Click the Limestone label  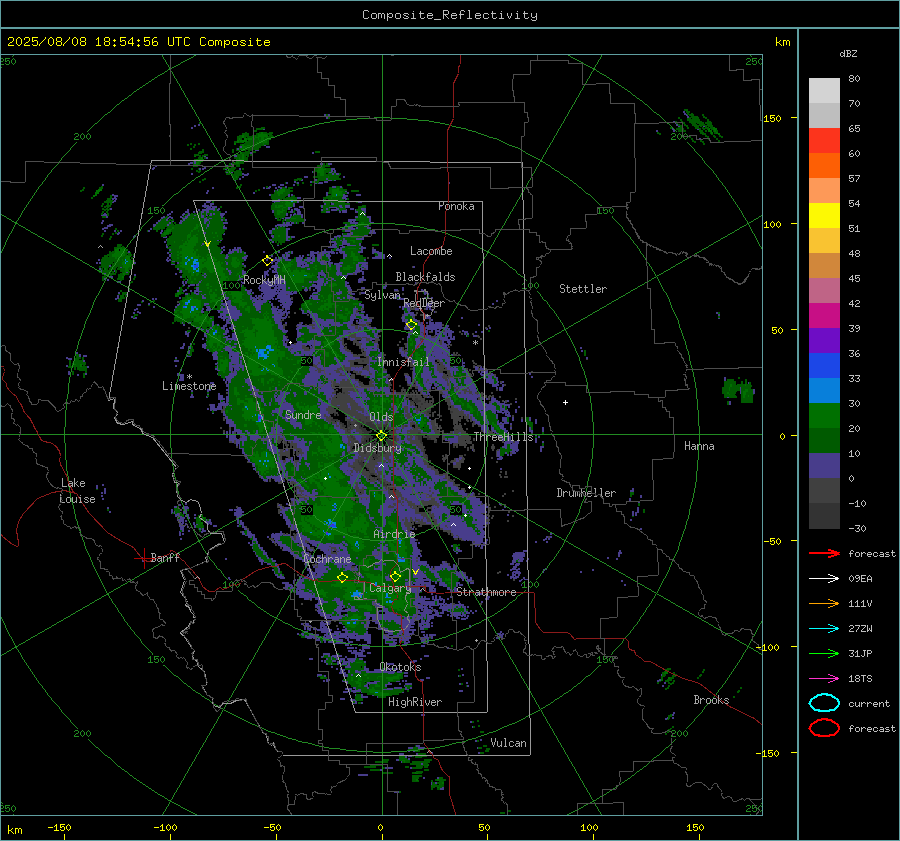189,386
